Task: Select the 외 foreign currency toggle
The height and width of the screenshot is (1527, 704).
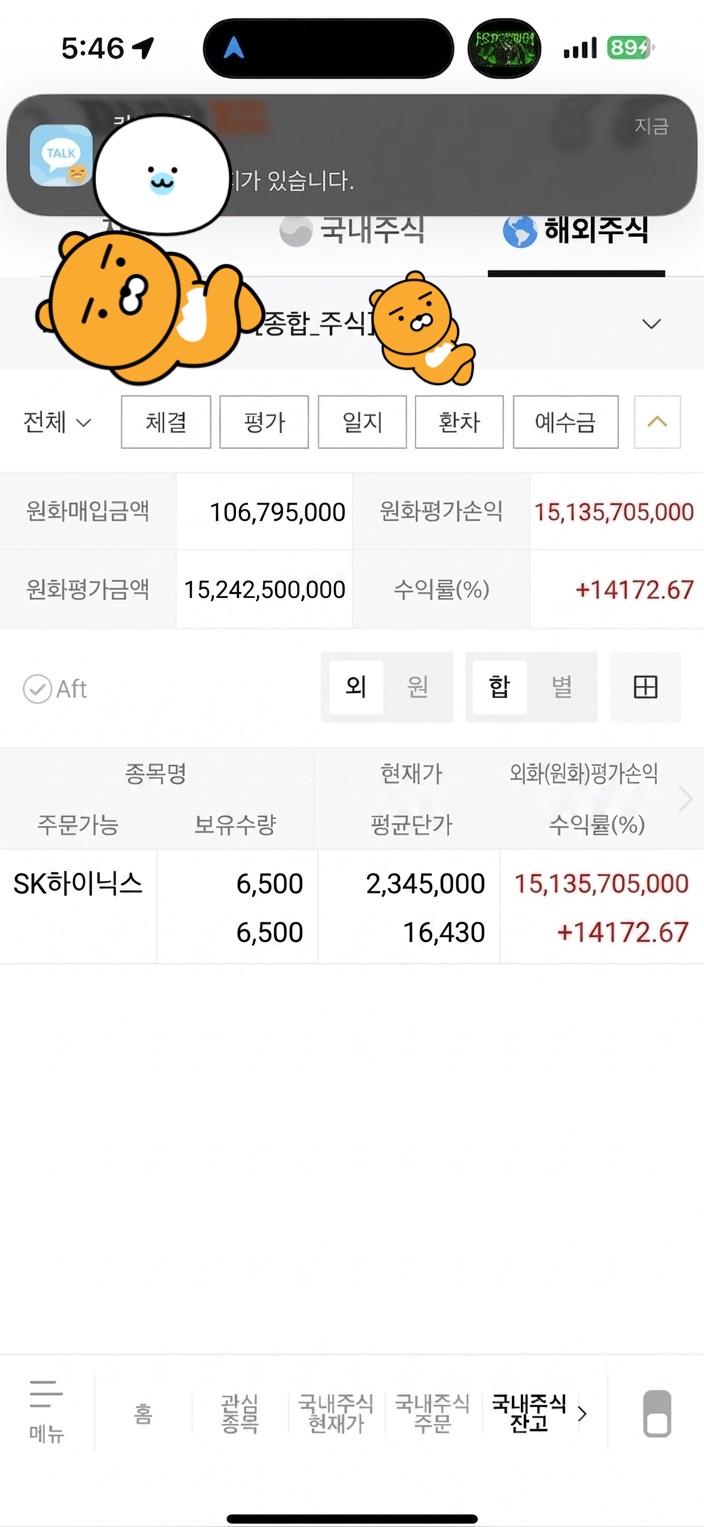Action: [356, 687]
